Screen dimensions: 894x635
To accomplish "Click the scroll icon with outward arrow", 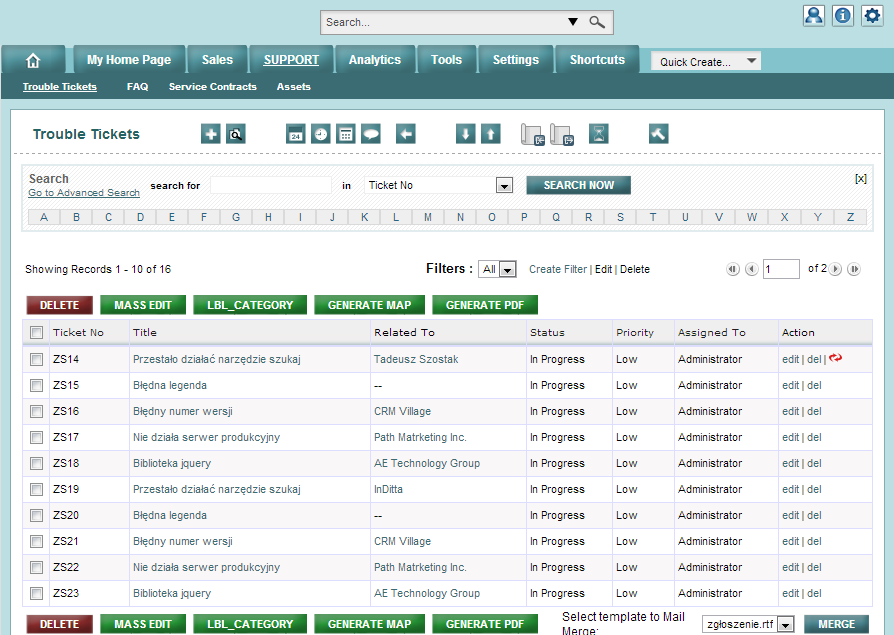I will tap(562, 135).
